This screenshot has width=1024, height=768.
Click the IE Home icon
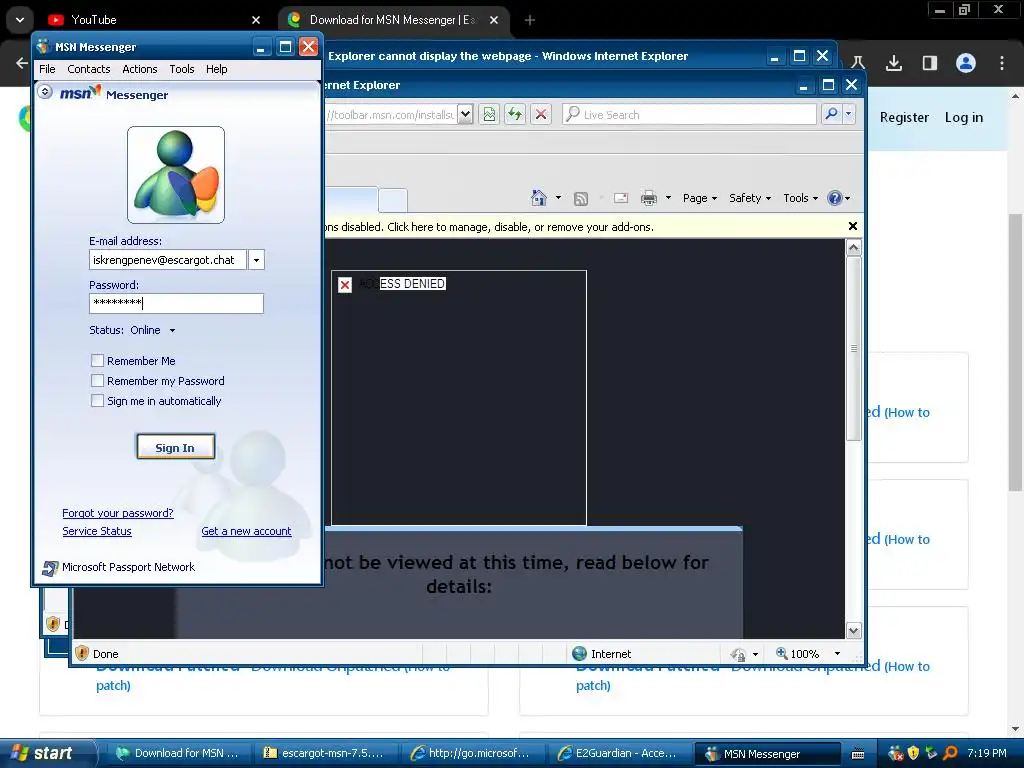click(538, 198)
